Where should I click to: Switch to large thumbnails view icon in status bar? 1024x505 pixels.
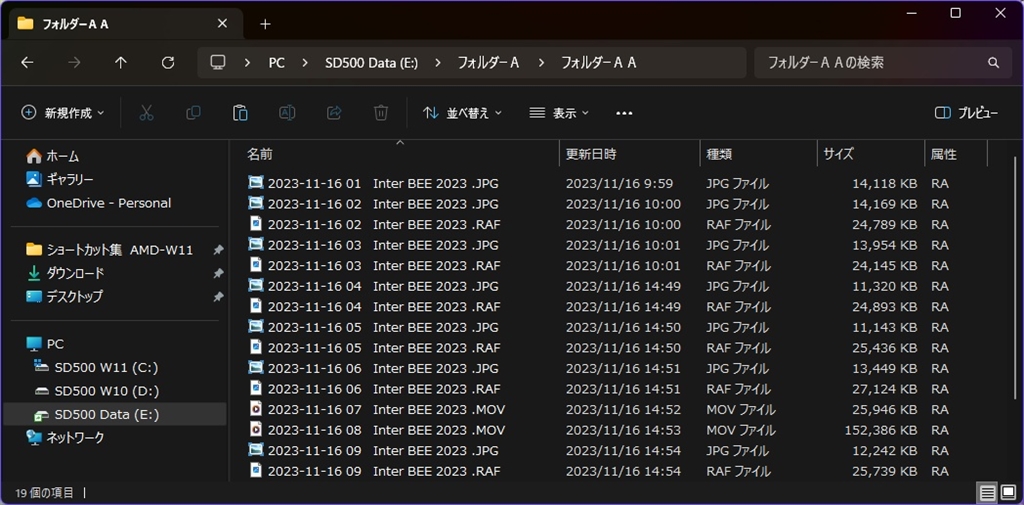coord(1008,493)
